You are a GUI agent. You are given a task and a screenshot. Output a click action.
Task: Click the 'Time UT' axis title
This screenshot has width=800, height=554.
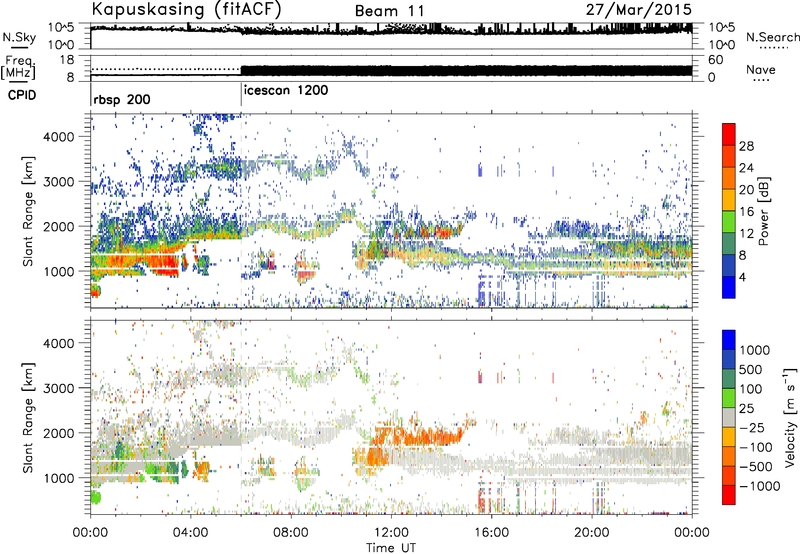[391, 547]
